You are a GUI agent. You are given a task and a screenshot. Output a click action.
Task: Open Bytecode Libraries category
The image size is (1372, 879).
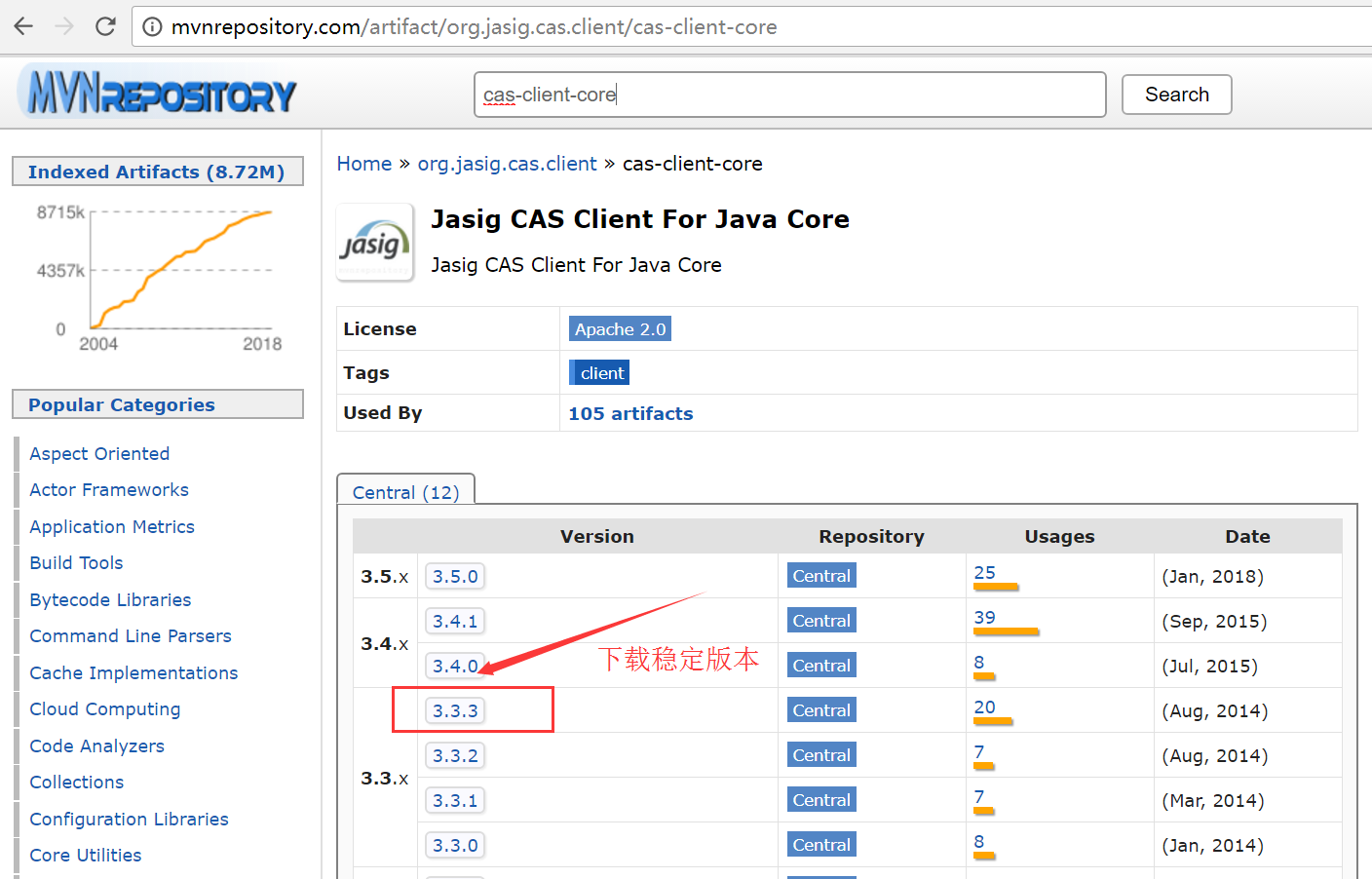pos(110,599)
